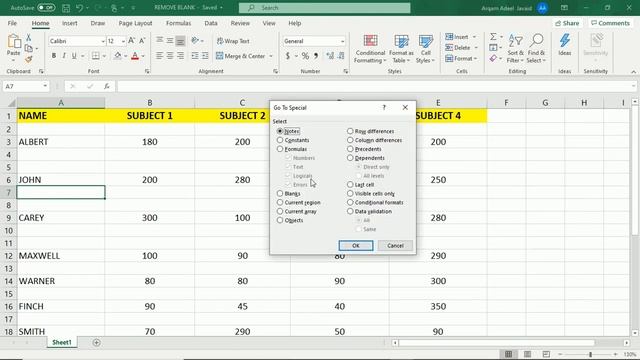Click the AutoSum sigma icon

pos(493,37)
